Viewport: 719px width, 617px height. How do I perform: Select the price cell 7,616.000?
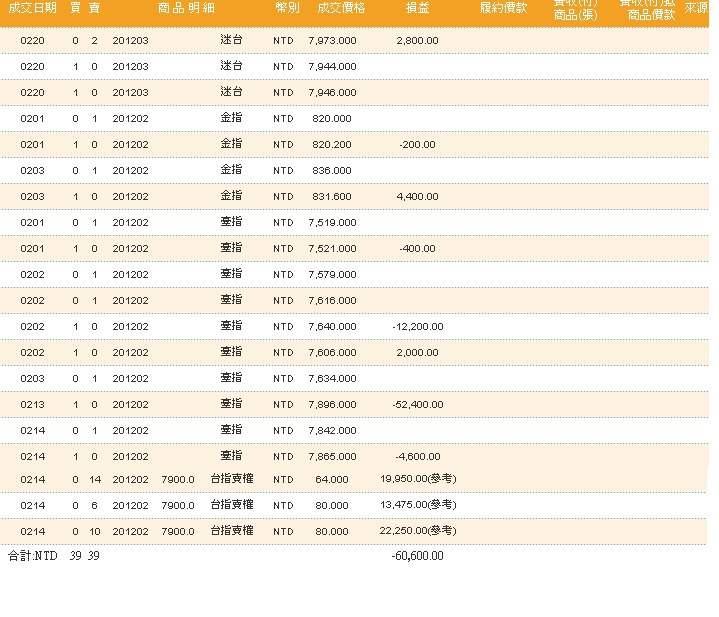click(332, 301)
